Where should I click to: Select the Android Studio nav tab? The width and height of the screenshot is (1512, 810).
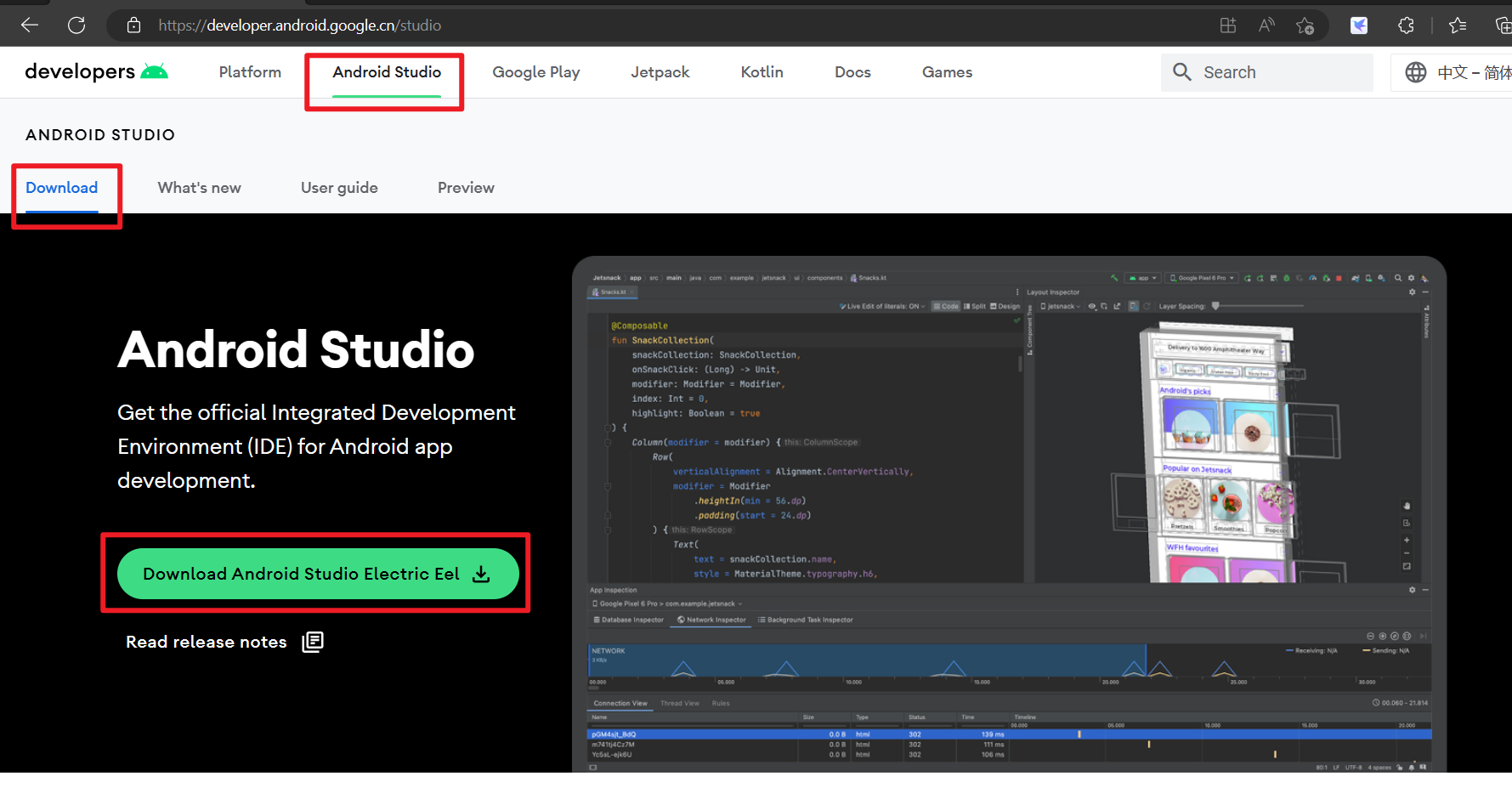[x=387, y=72]
